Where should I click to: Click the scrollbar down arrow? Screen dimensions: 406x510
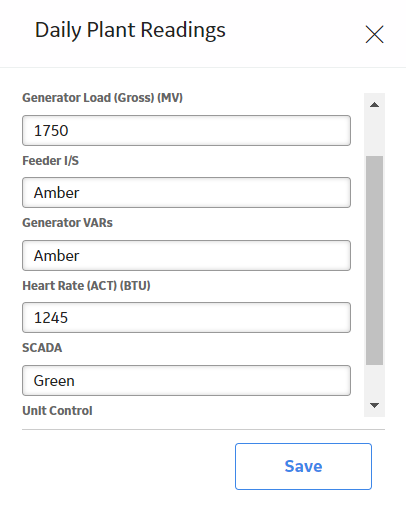[x=374, y=405]
